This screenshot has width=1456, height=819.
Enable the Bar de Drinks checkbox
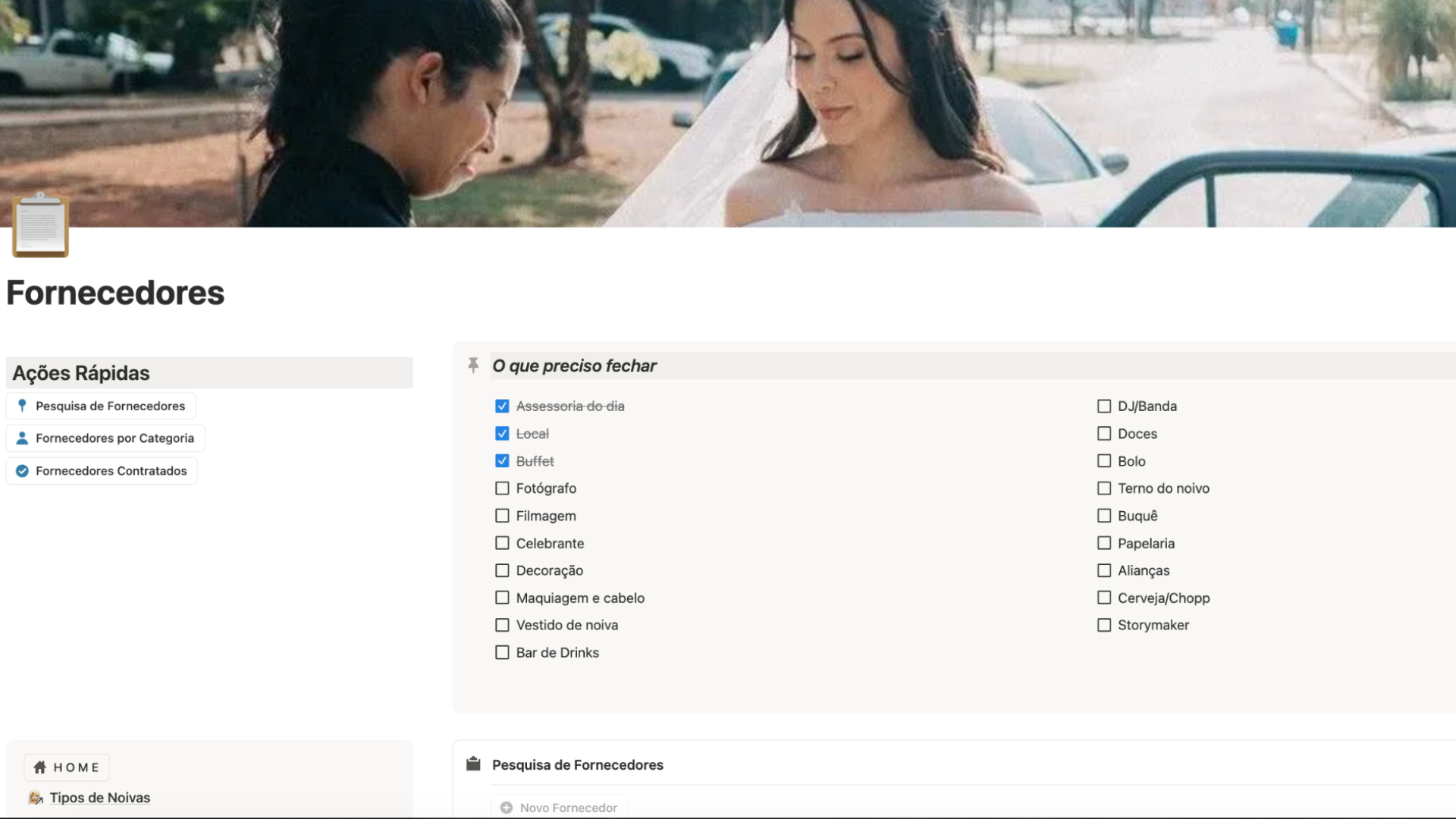(502, 652)
